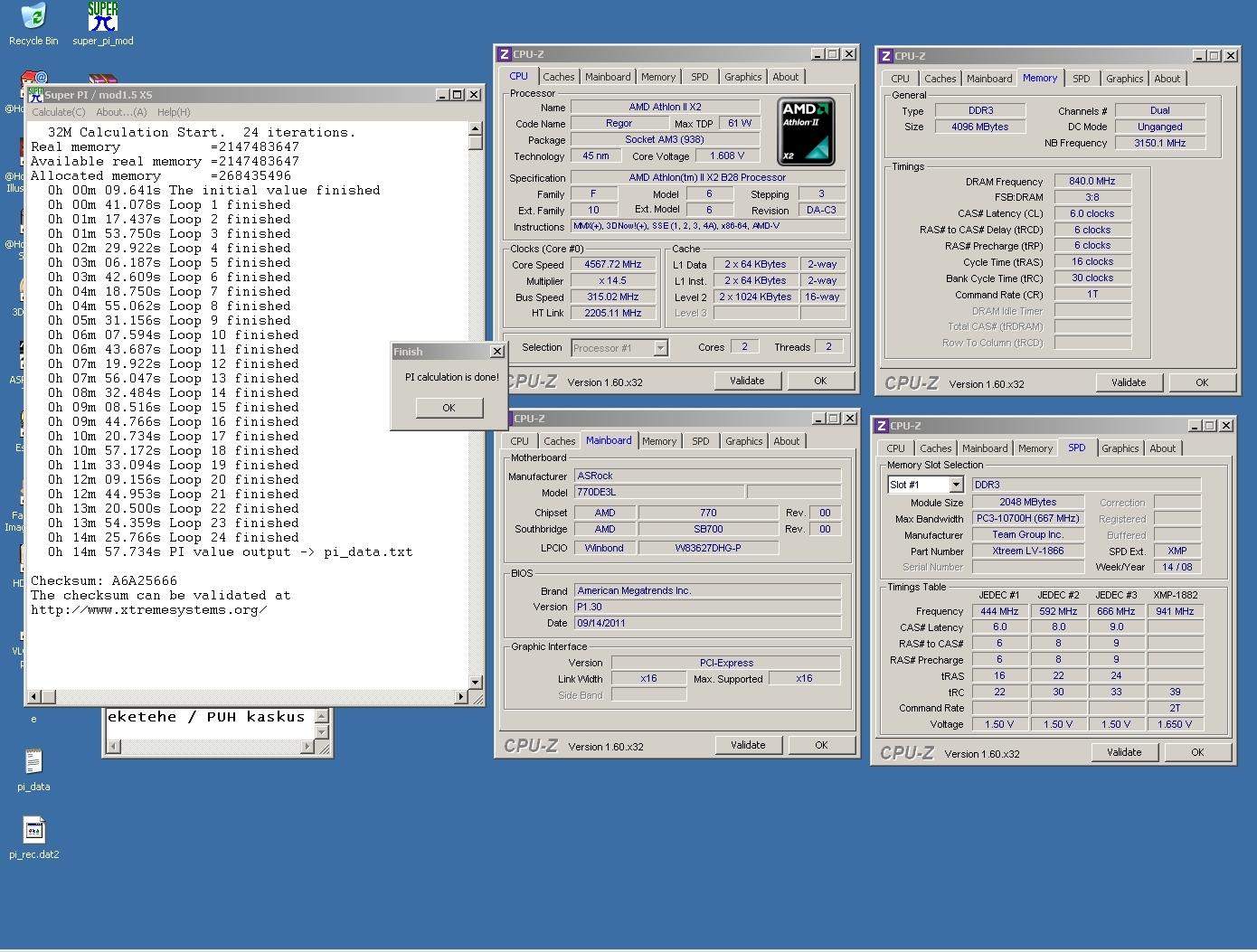Select the About tab in the SPD window

click(x=1163, y=448)
